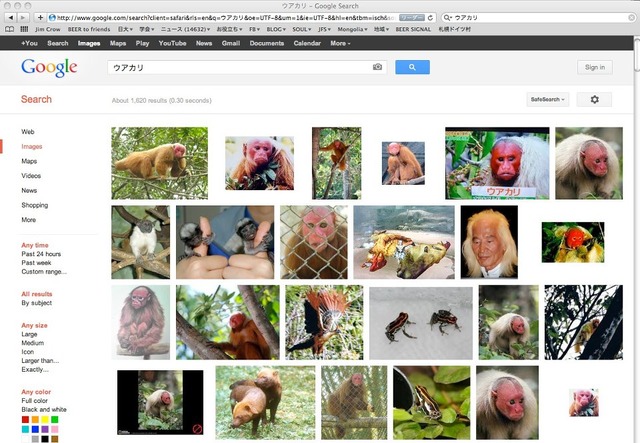Filter image size to Large
The image size is (640, 443).
click(x=29, y=334)
